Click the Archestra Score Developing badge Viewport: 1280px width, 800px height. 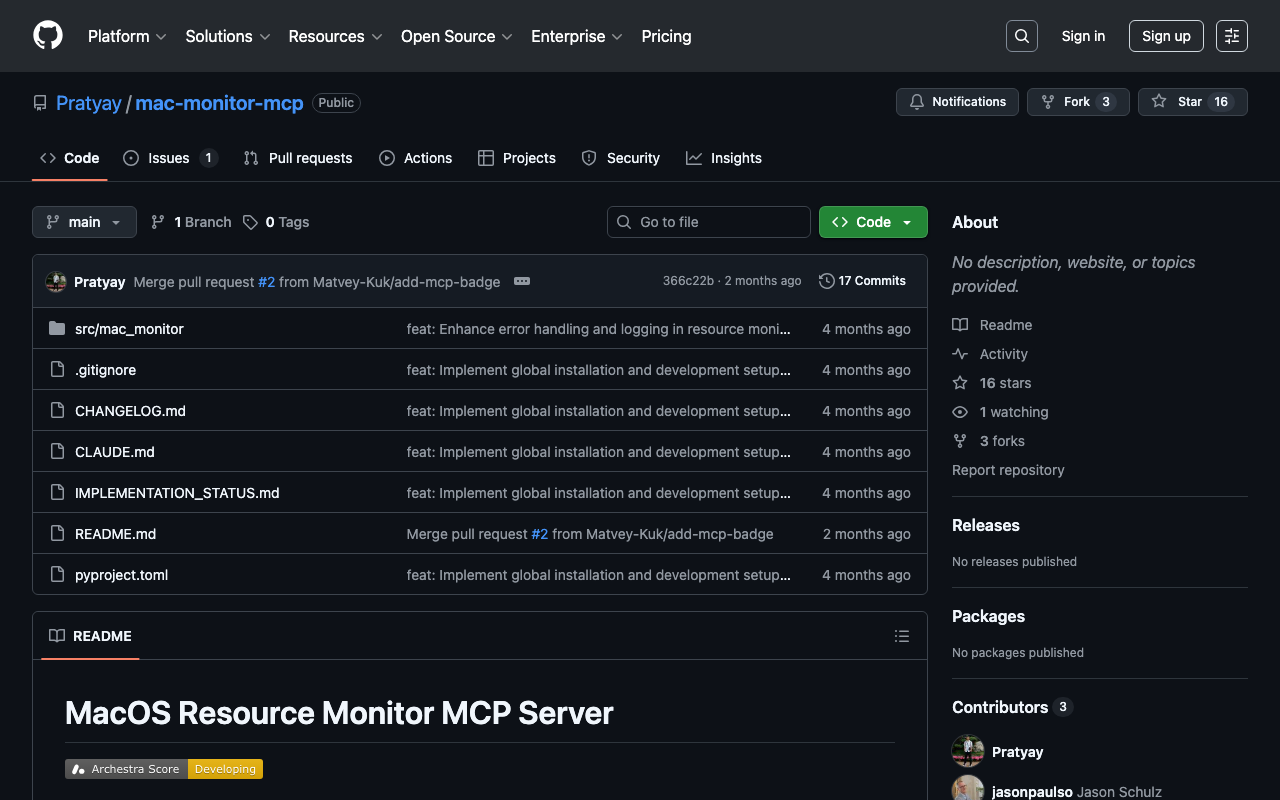[164, 769]
